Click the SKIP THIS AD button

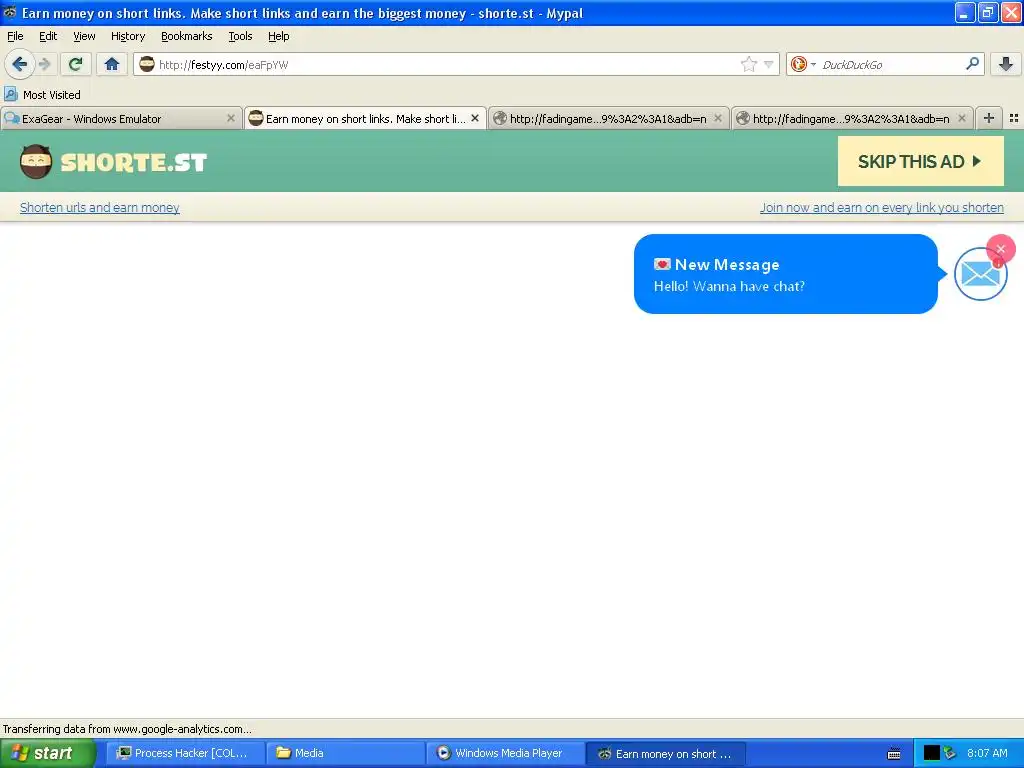point(920,161)
